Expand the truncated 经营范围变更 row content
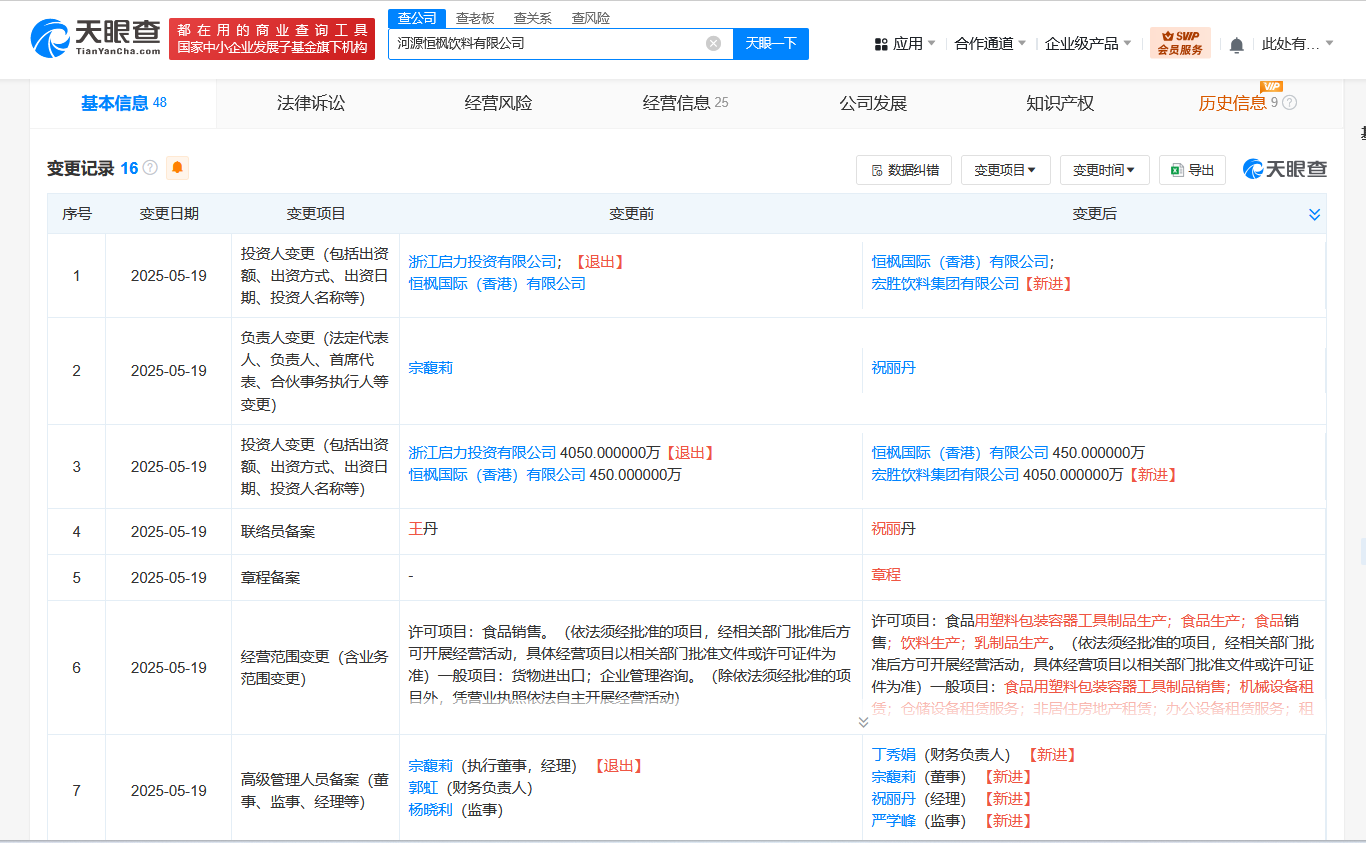 (x=863, y=721)
